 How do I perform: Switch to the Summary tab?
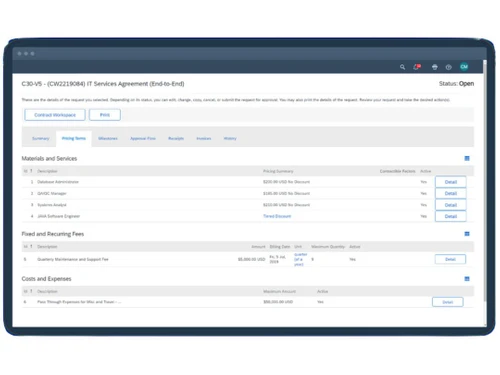[41, 138]
